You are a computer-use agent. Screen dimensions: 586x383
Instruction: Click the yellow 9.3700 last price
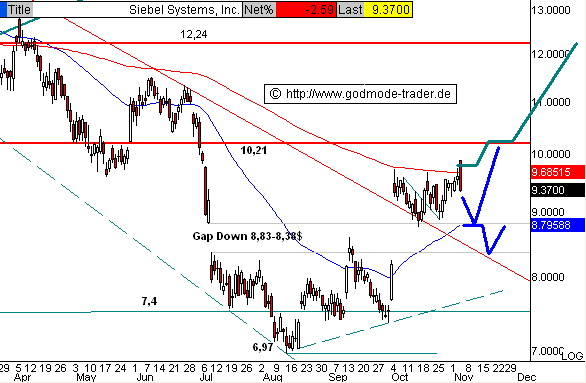click(x=388, y=9)
